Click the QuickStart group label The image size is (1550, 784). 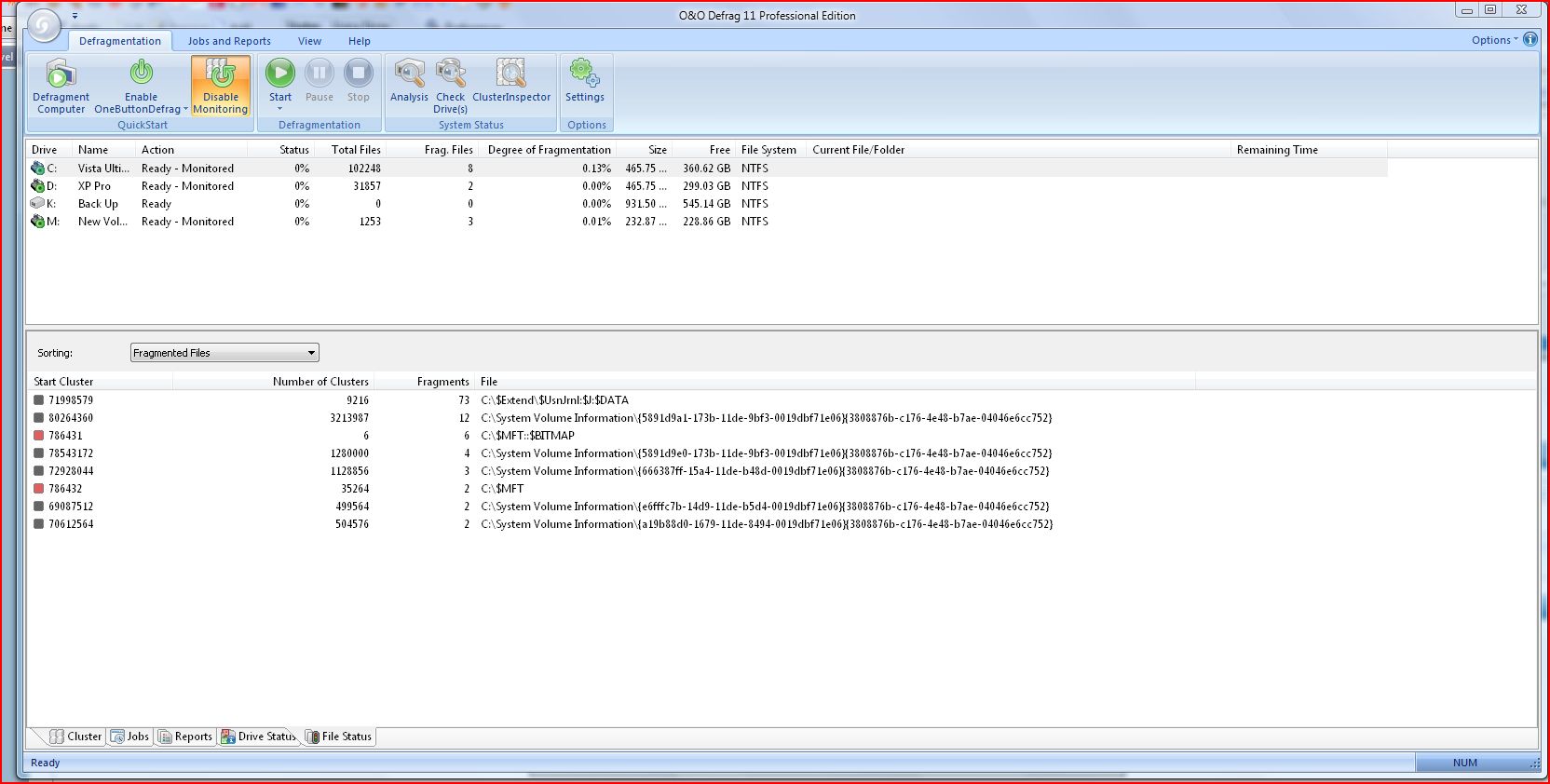pos(143,125)
